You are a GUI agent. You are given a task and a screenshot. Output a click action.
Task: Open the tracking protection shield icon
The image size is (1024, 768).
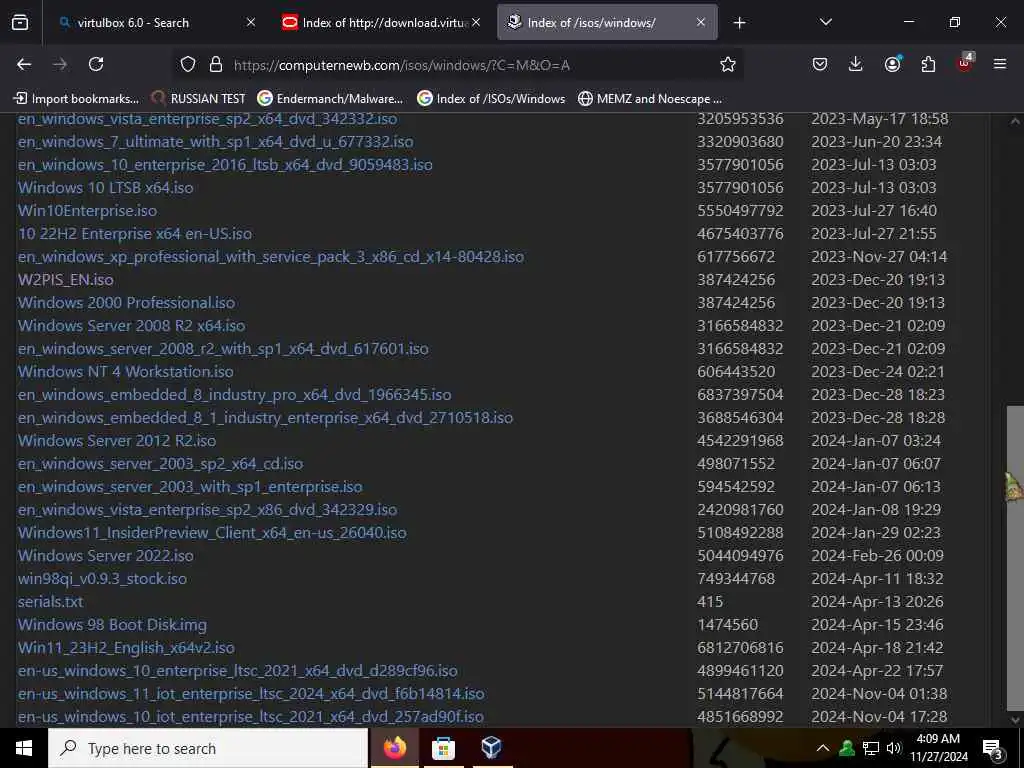coord(188,64)
